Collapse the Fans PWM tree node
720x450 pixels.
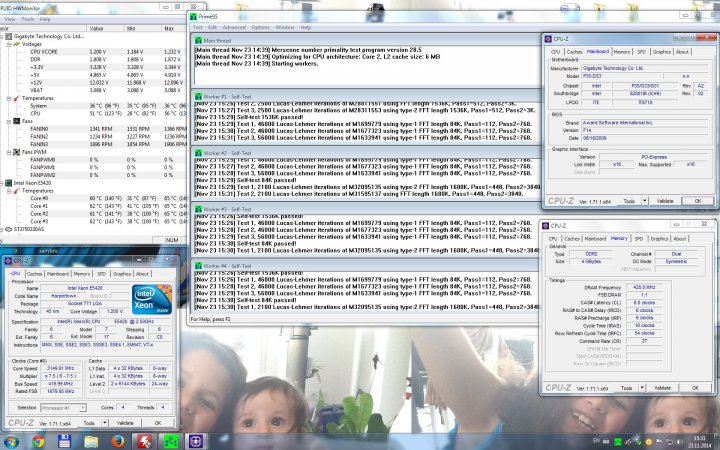coord(9,152)
